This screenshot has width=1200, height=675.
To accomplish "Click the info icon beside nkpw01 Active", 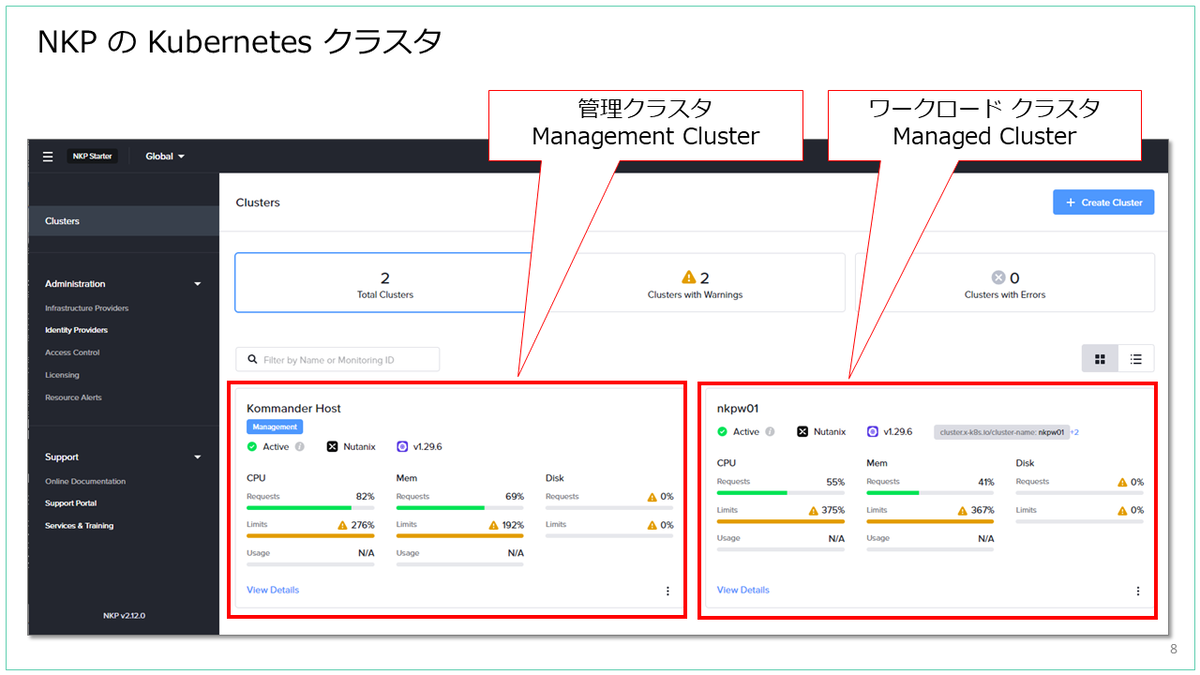I will (769, 432).
